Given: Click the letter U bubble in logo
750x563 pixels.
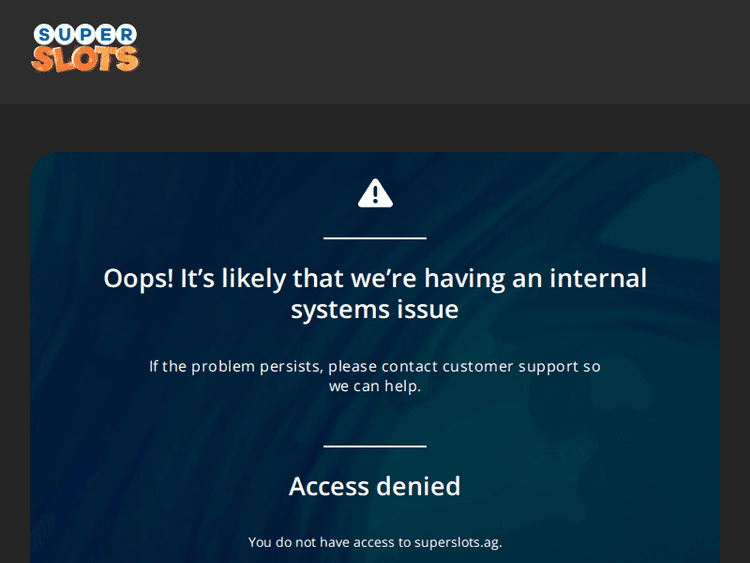Looking at the screenshot, I should [65, 34].
